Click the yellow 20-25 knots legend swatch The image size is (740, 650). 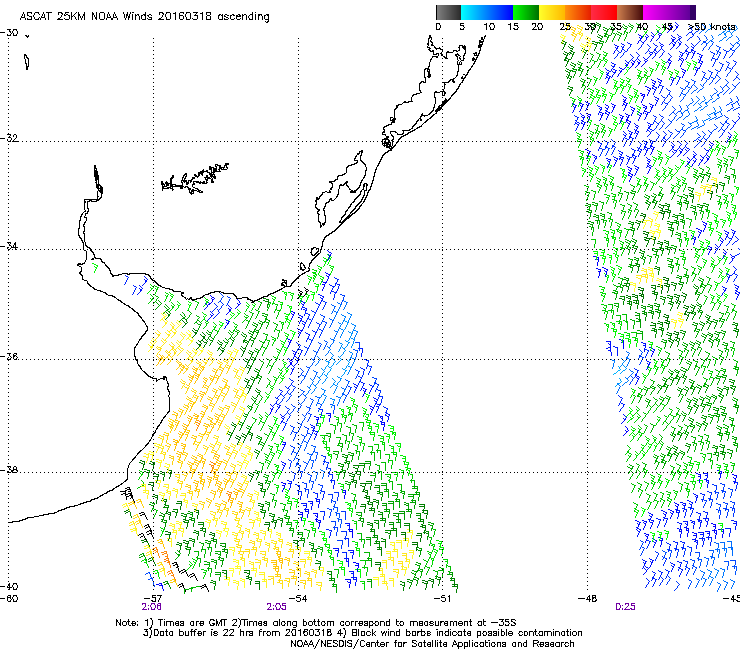click(x=552, y=12)
